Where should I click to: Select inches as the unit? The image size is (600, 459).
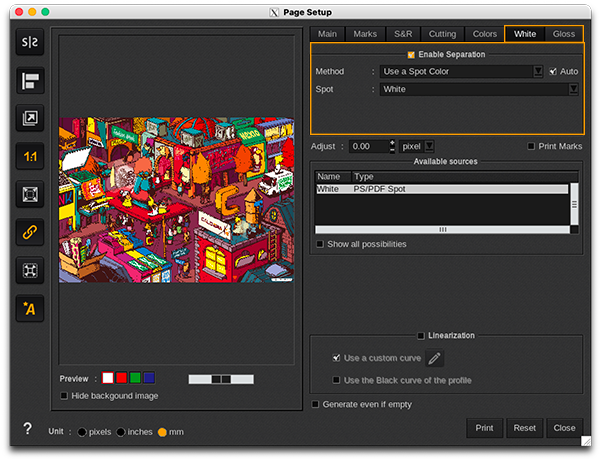tap(121, 432)
